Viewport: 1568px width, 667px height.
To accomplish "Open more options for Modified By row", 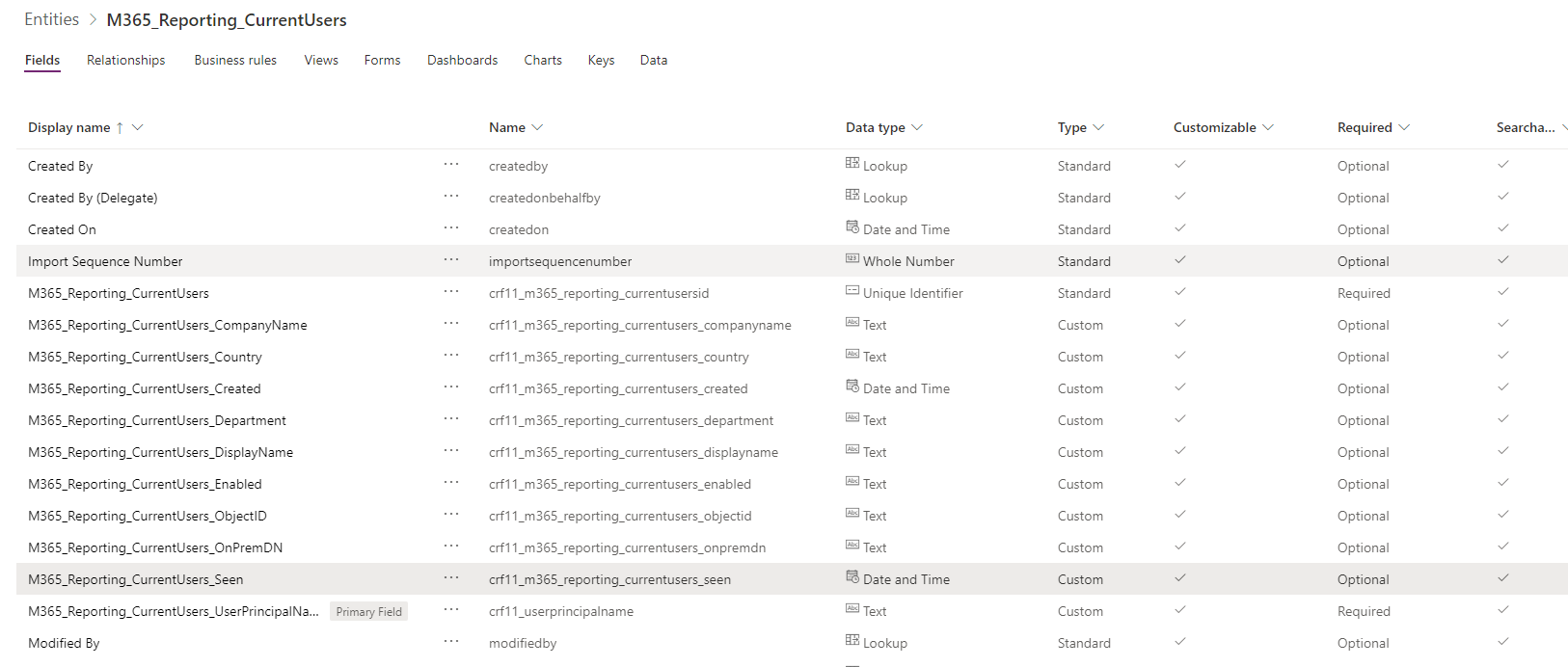I will point(451,642).
